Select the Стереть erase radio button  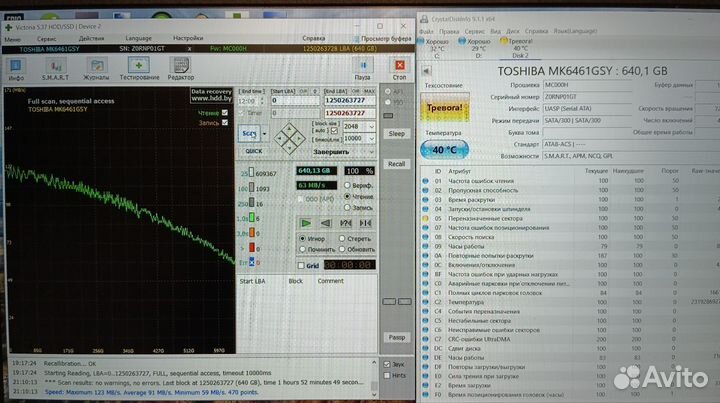click(x=342, y=239)
